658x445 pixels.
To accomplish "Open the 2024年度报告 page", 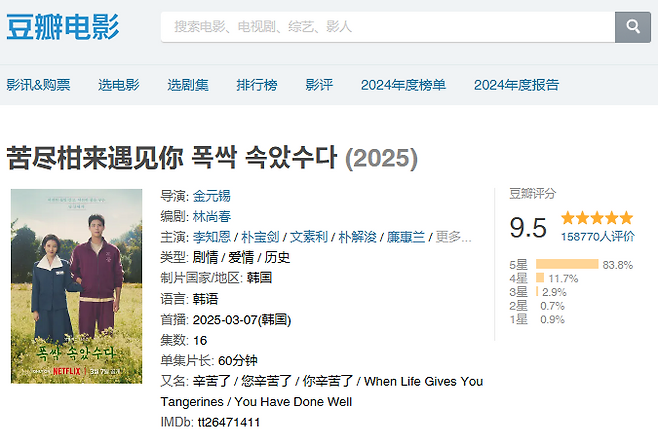I will pos(517,85).
